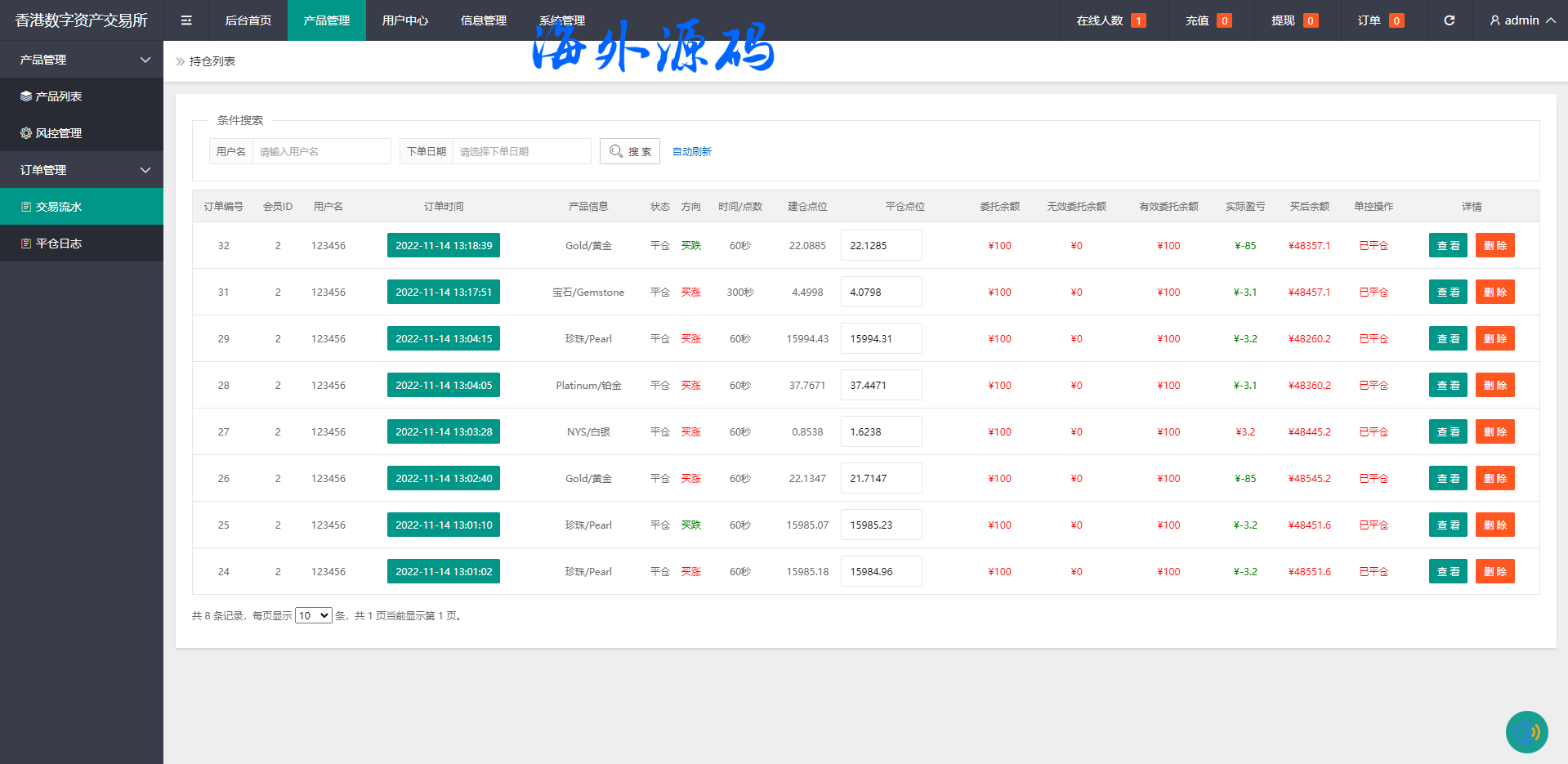Click the 自动刷新 link
Image resolution: width=1568 pixels, height=764 pixels.
click(691, 152)
